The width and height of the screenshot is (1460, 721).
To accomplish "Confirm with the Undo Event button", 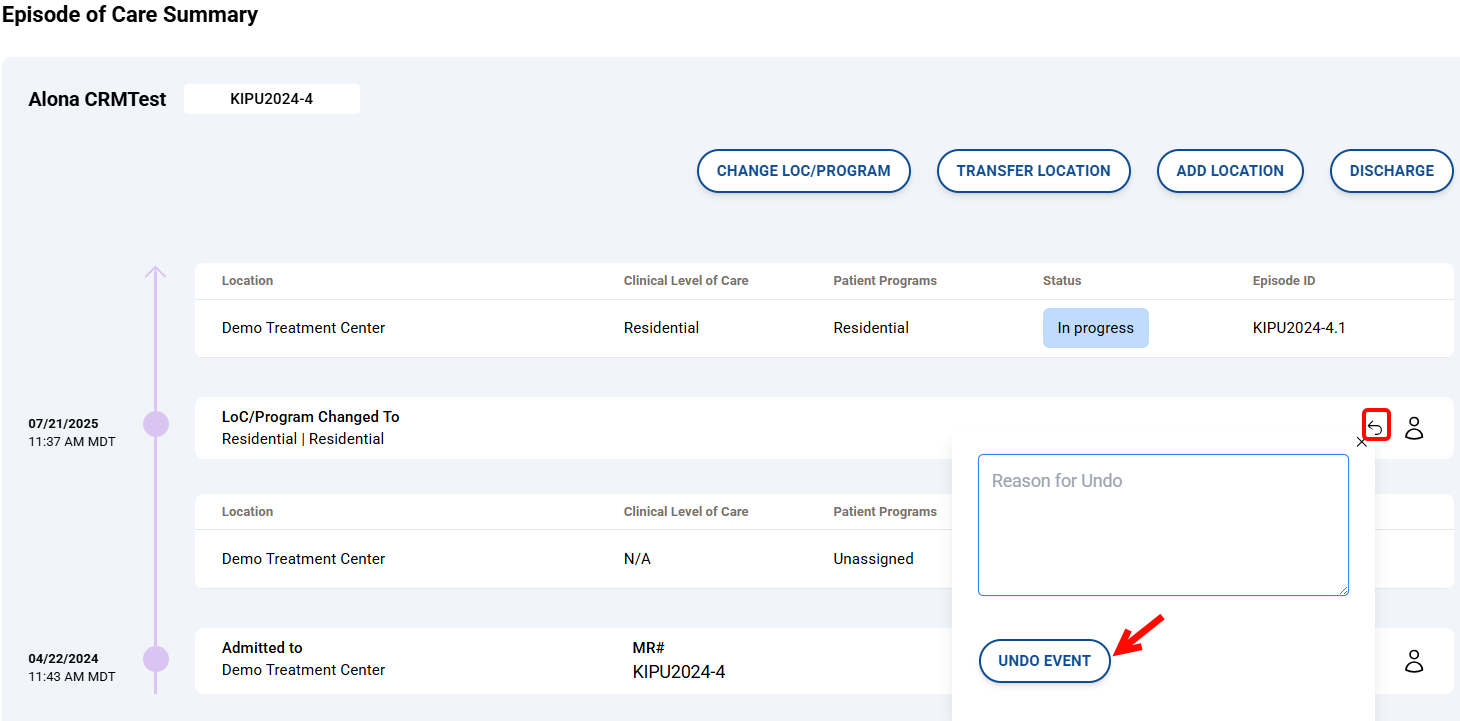I will coord(1044,661).
